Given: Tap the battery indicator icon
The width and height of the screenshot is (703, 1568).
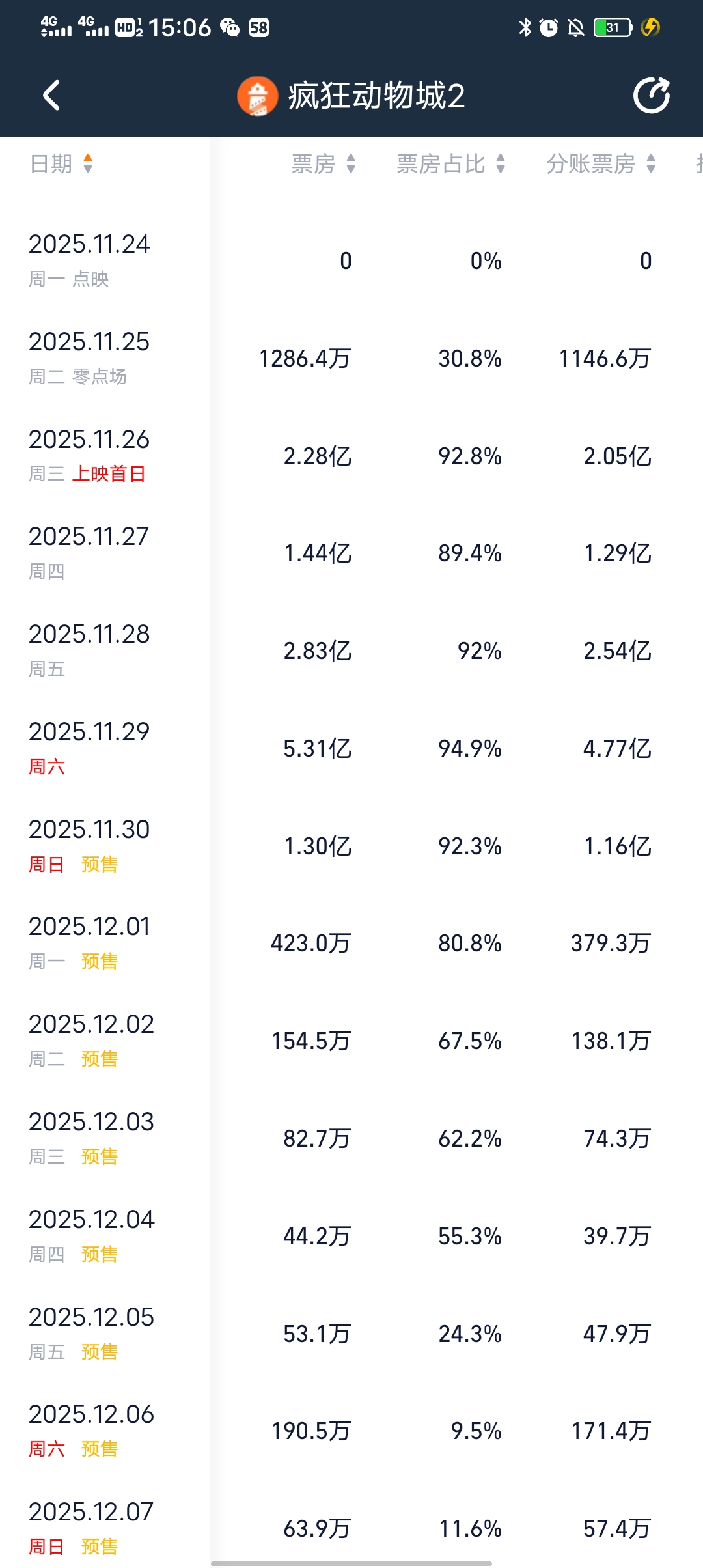Looking at the screenshot, I should (x=613, y=27).
